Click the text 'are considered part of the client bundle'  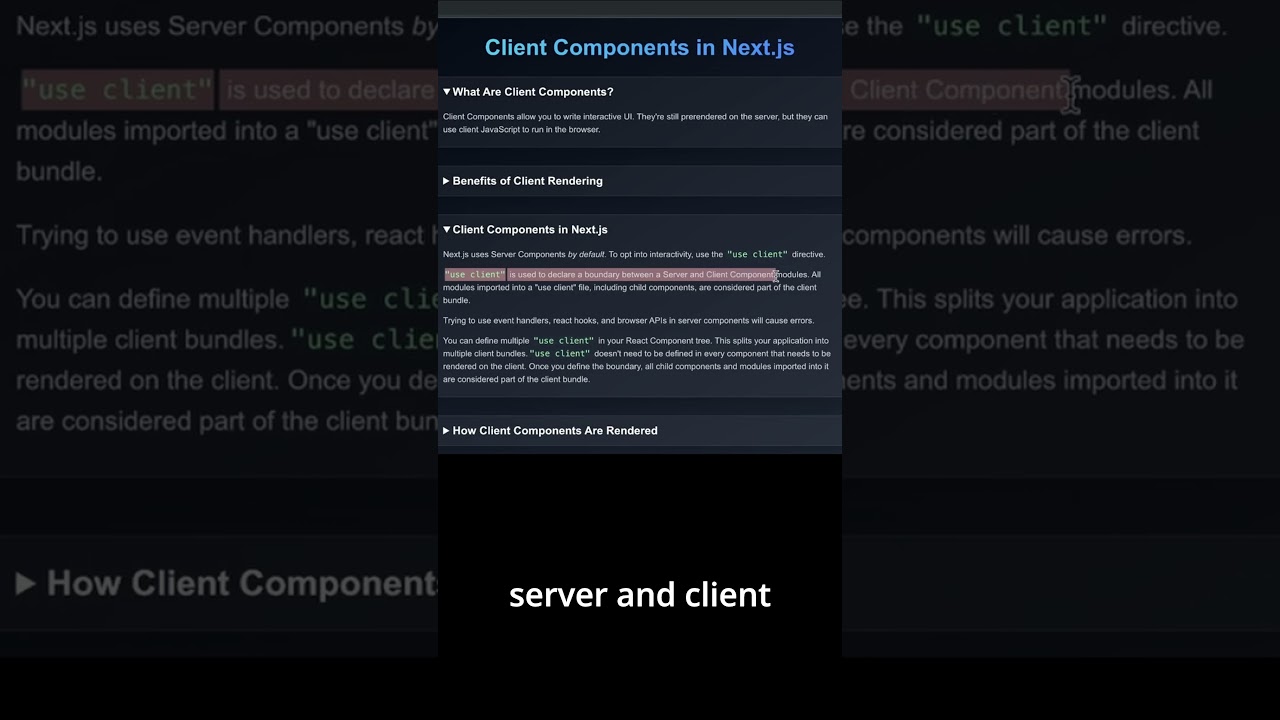click(x=516, y=380)
